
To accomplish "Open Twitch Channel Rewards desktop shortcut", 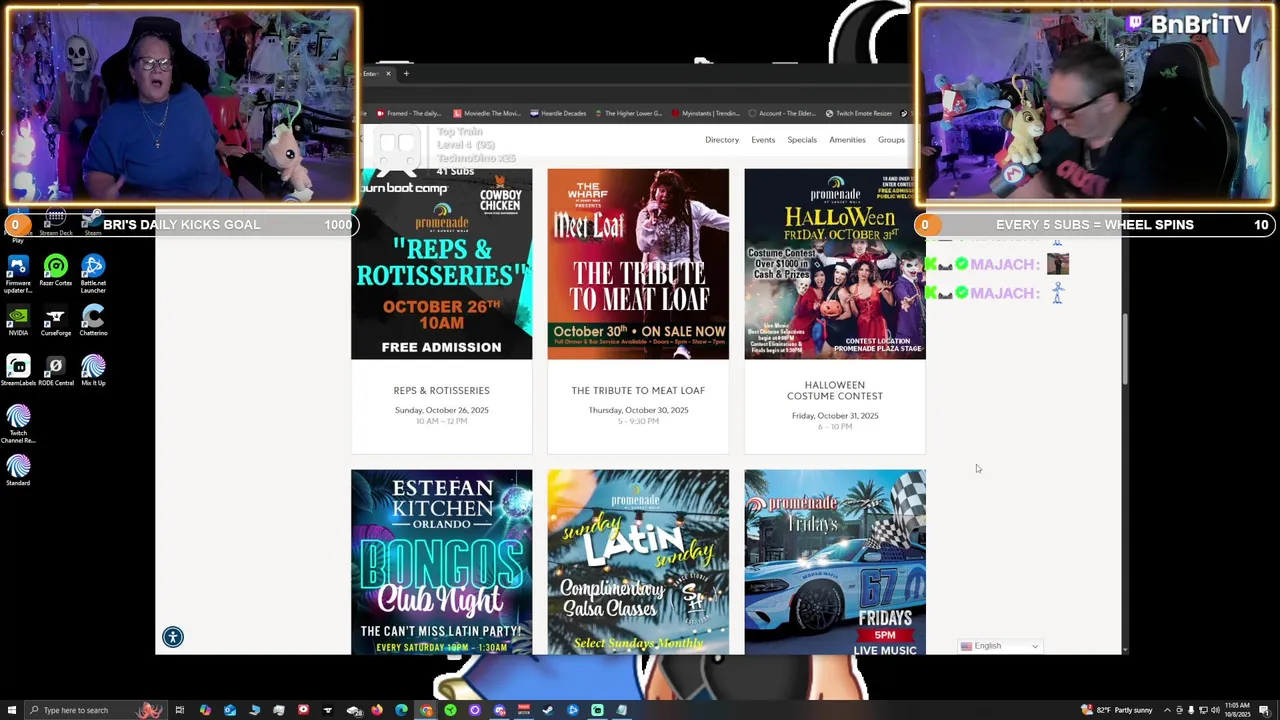I will coord(18,424).
